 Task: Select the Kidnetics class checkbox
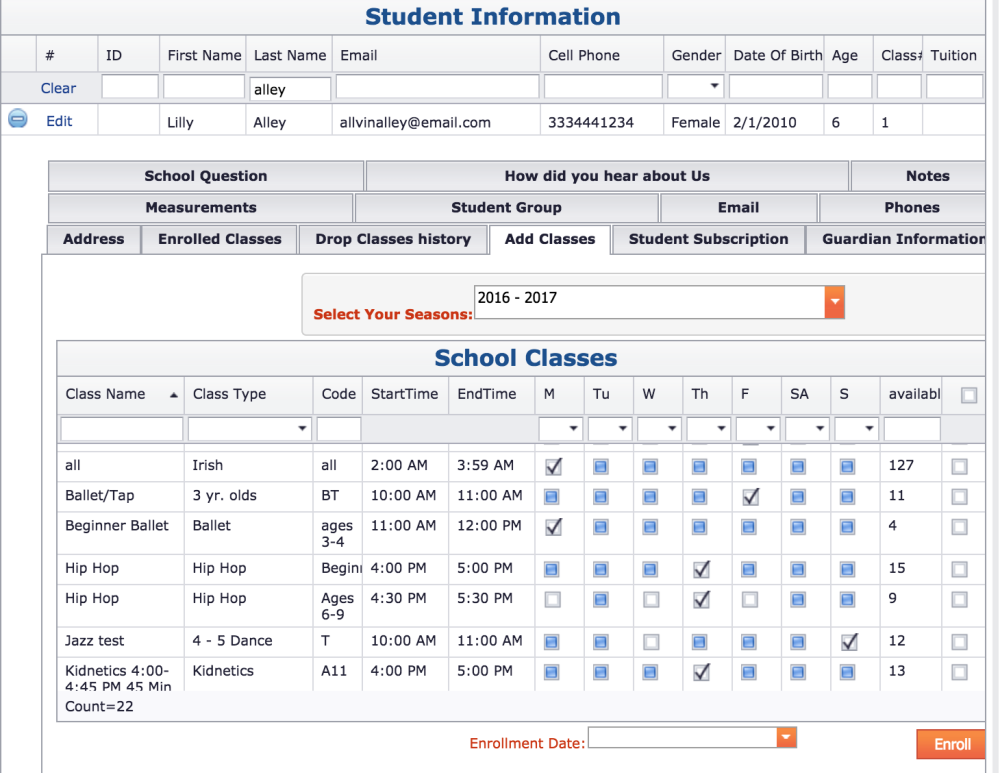coord(959,672)
